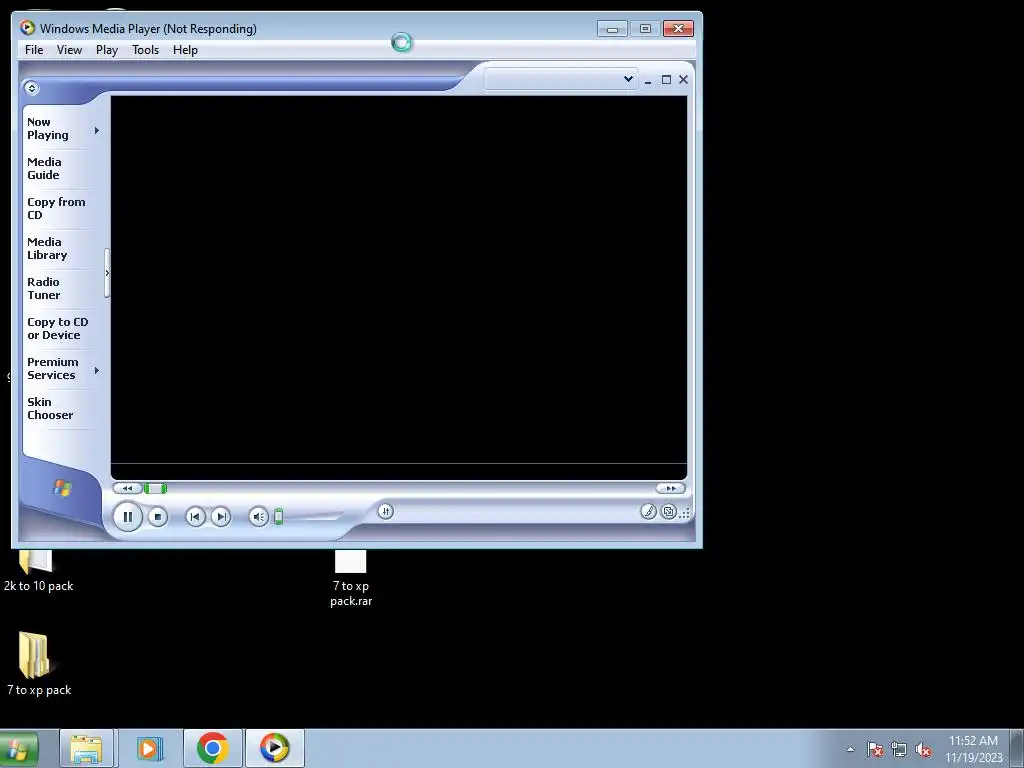Click the resize grip in player corner
1024x768 pixels.
click(685, 513)
